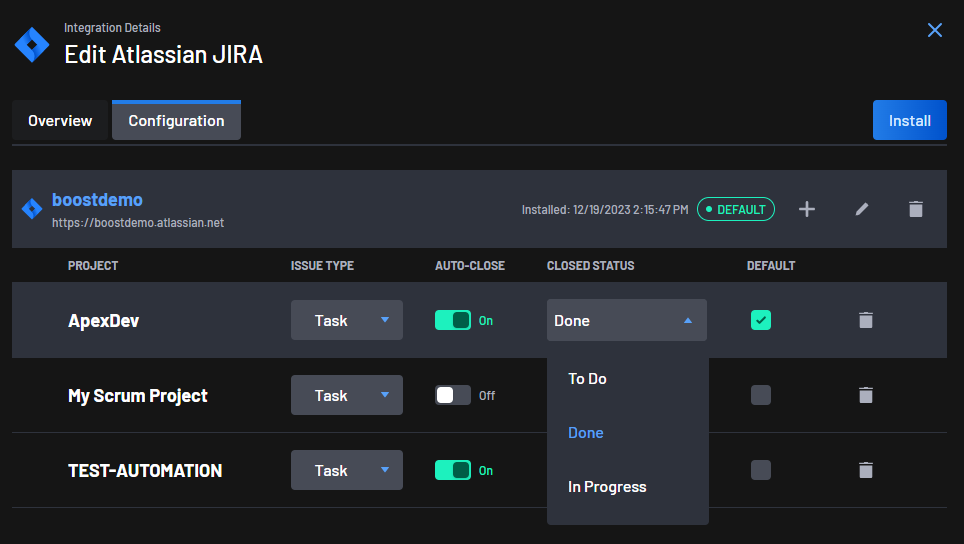Open issue type dropdown for ApexDev

[347, 320]
